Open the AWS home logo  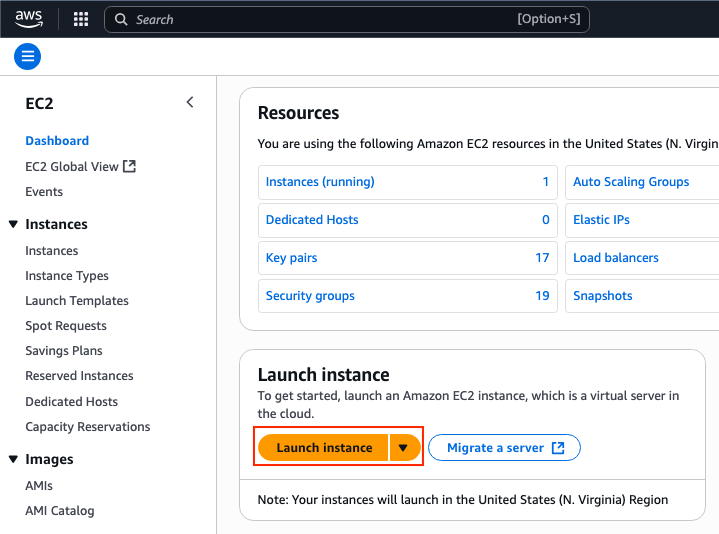point(28,19)
